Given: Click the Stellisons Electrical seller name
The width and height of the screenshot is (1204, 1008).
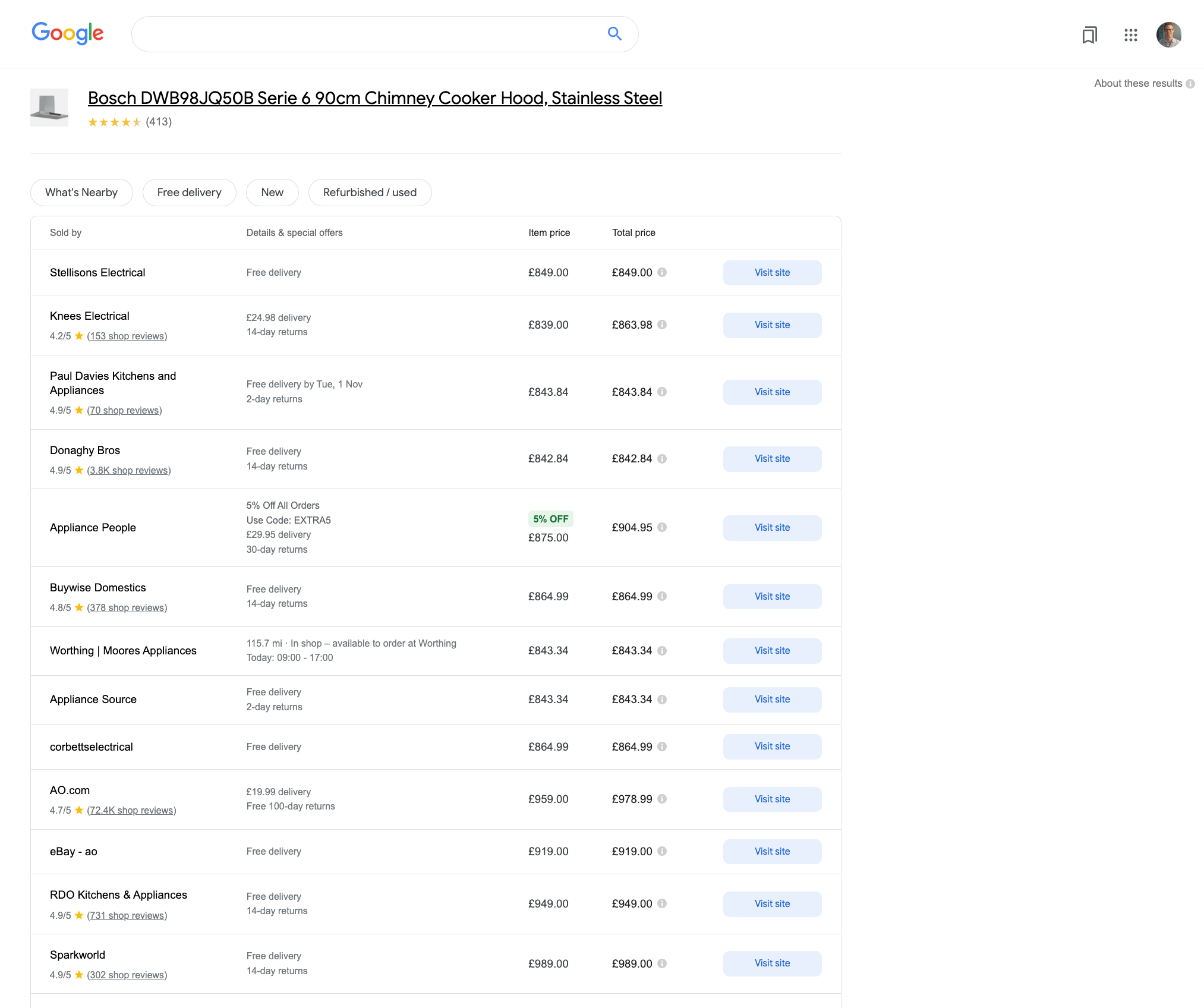Looking at the screenshot, I should click(97, 273).
